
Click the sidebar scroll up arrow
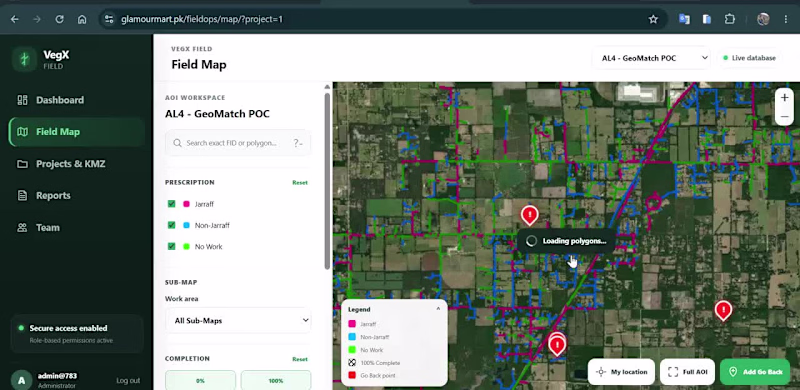(x=328, y=87)
